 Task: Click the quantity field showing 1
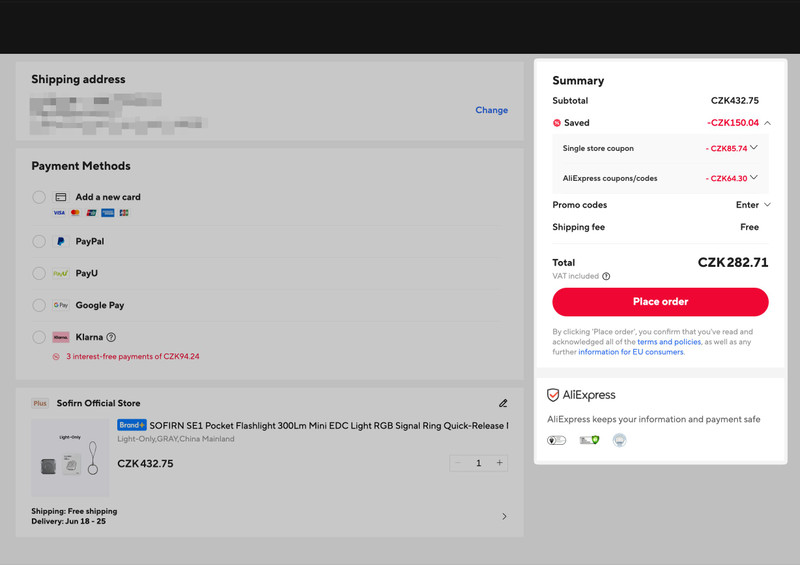(x=479, y=463)
